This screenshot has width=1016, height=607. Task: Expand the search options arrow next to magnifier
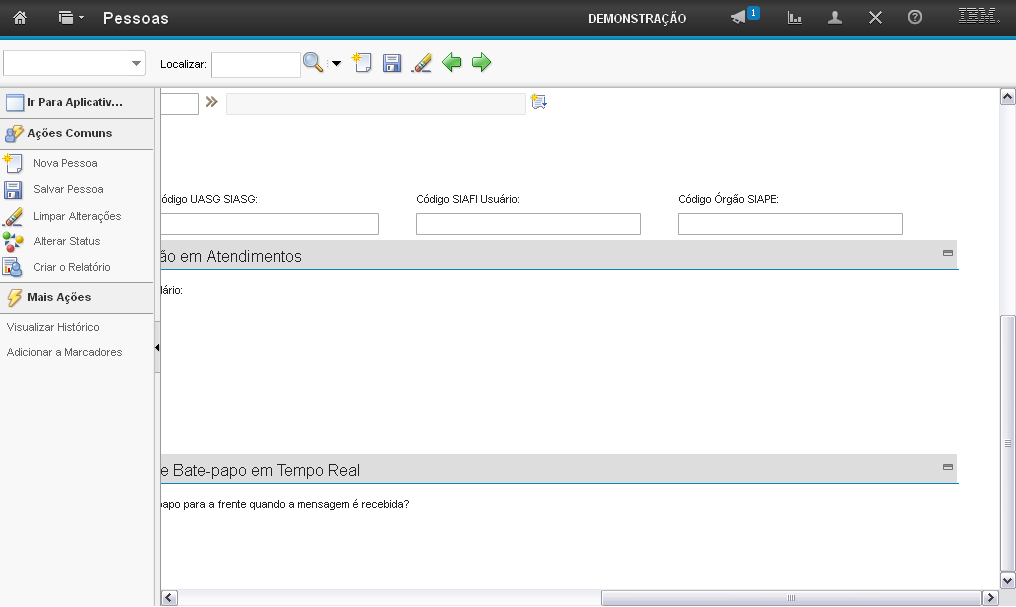[336, 64]
